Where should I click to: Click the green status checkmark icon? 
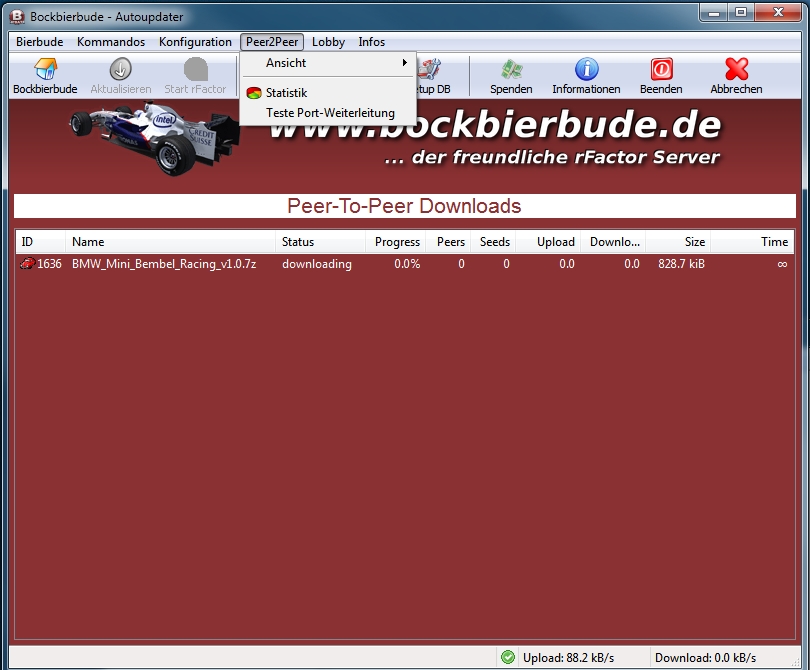pyautogui.click(x=508, y=657)
